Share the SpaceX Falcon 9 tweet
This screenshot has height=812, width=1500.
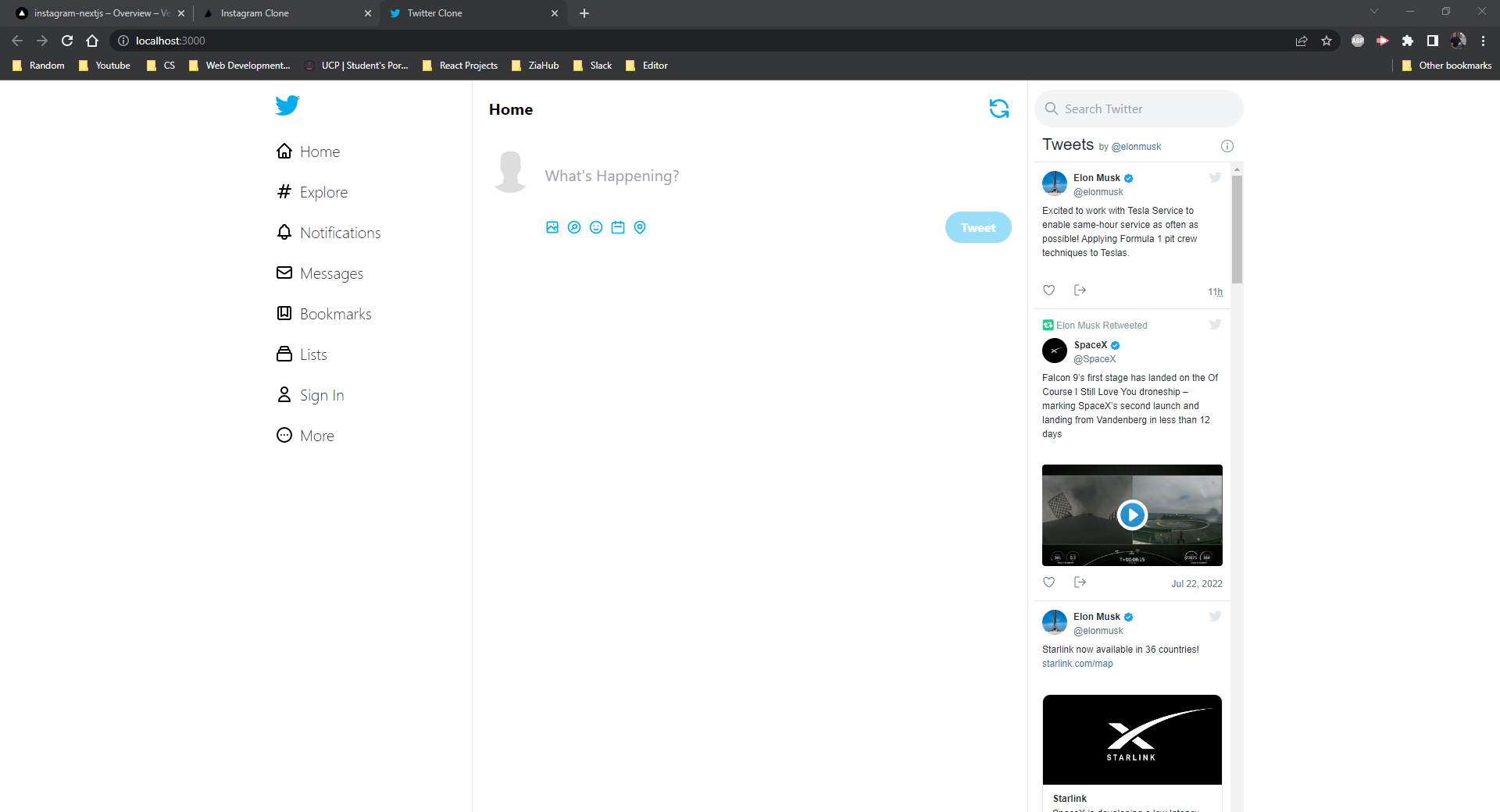click(x=1080, y=582)
